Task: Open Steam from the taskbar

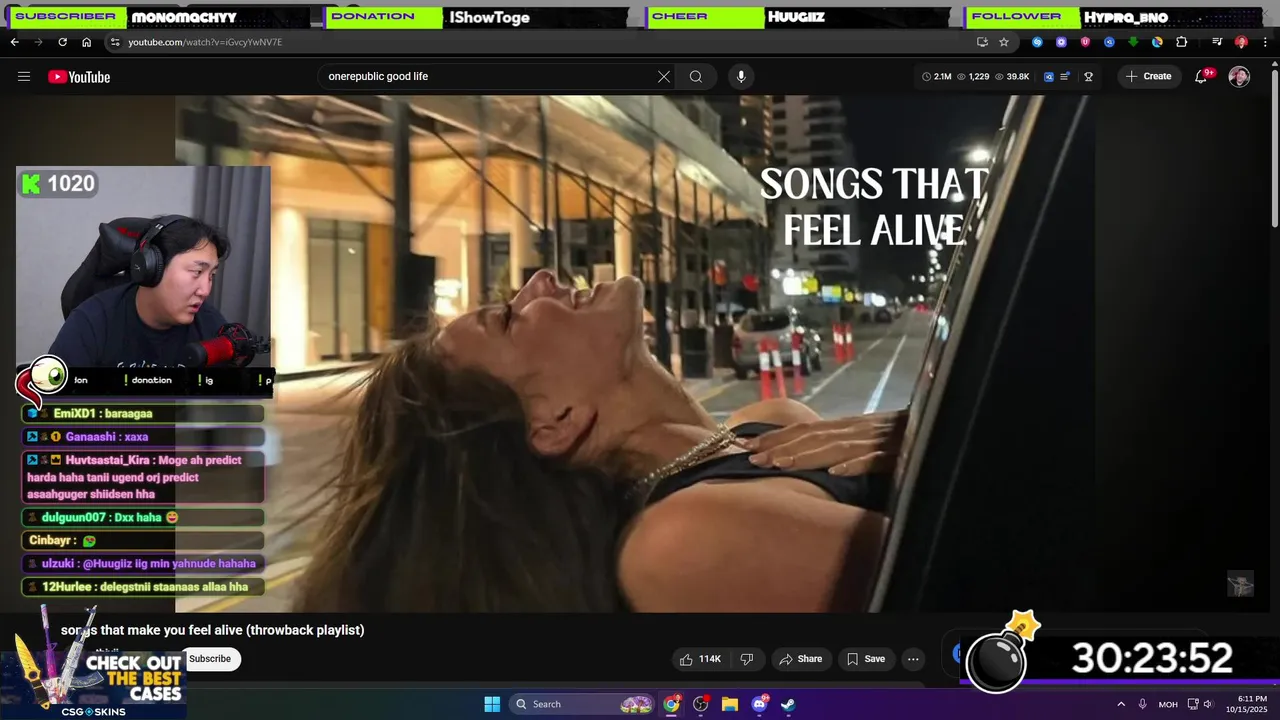Action: pyautogui.click(x=788, y=704)
